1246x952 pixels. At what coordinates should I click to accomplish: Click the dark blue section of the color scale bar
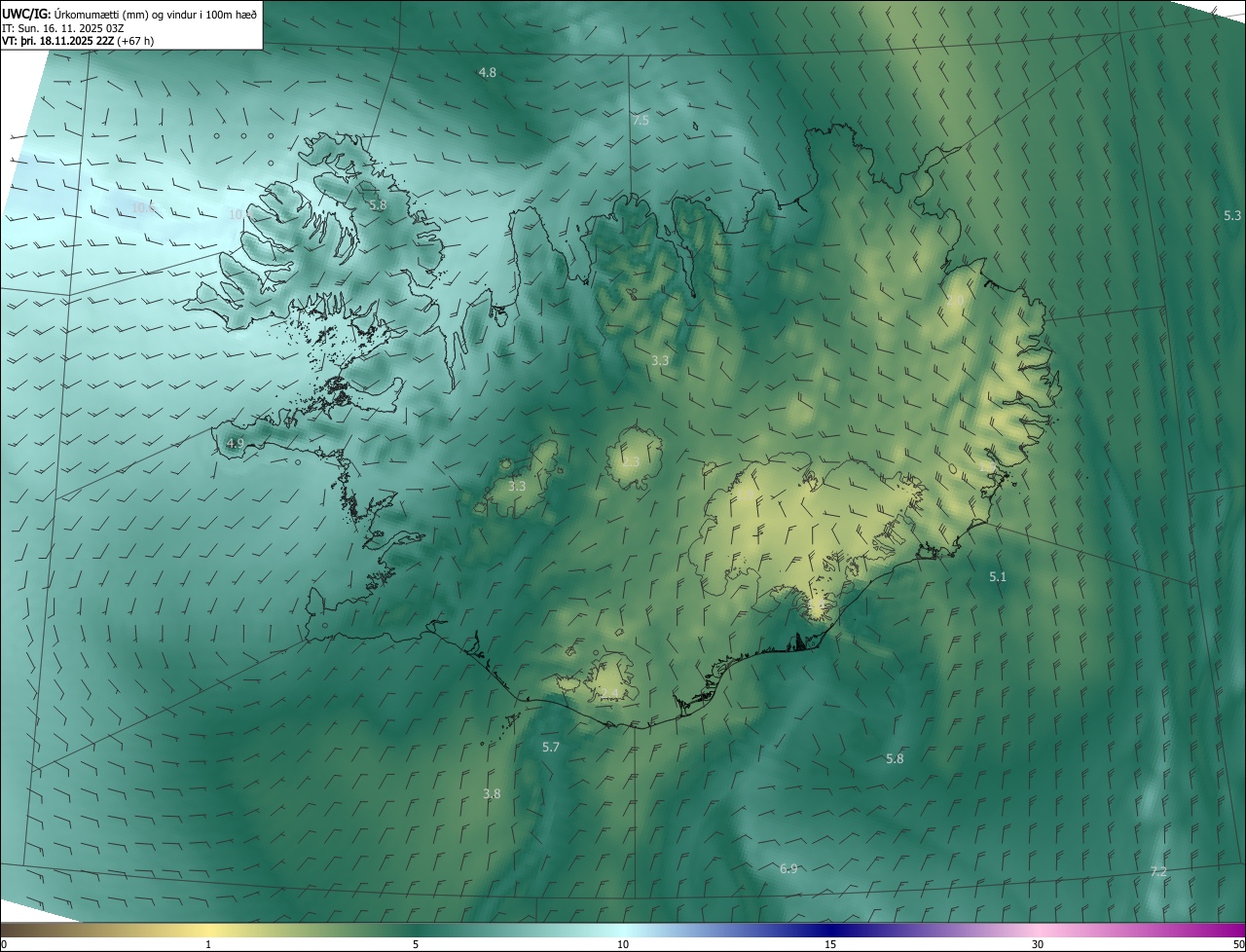(830, 931)
